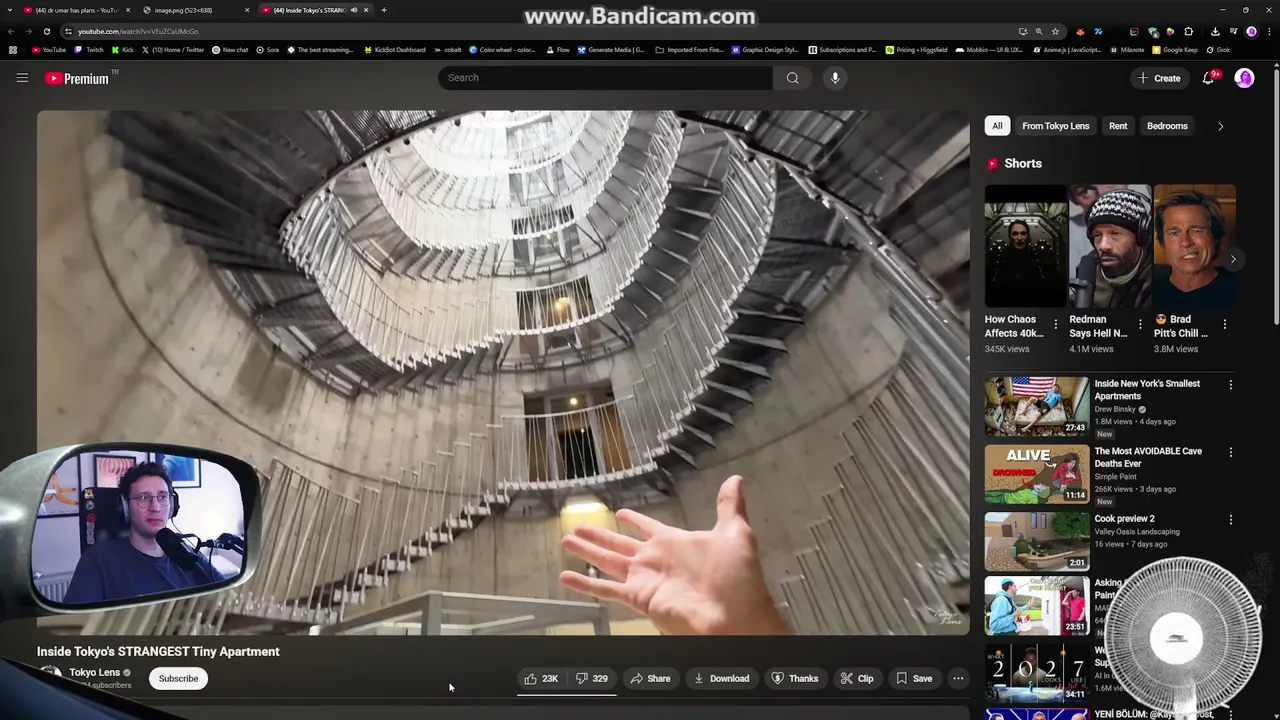
Task: Open browser downloads icon
Action: pos(1214,31)
